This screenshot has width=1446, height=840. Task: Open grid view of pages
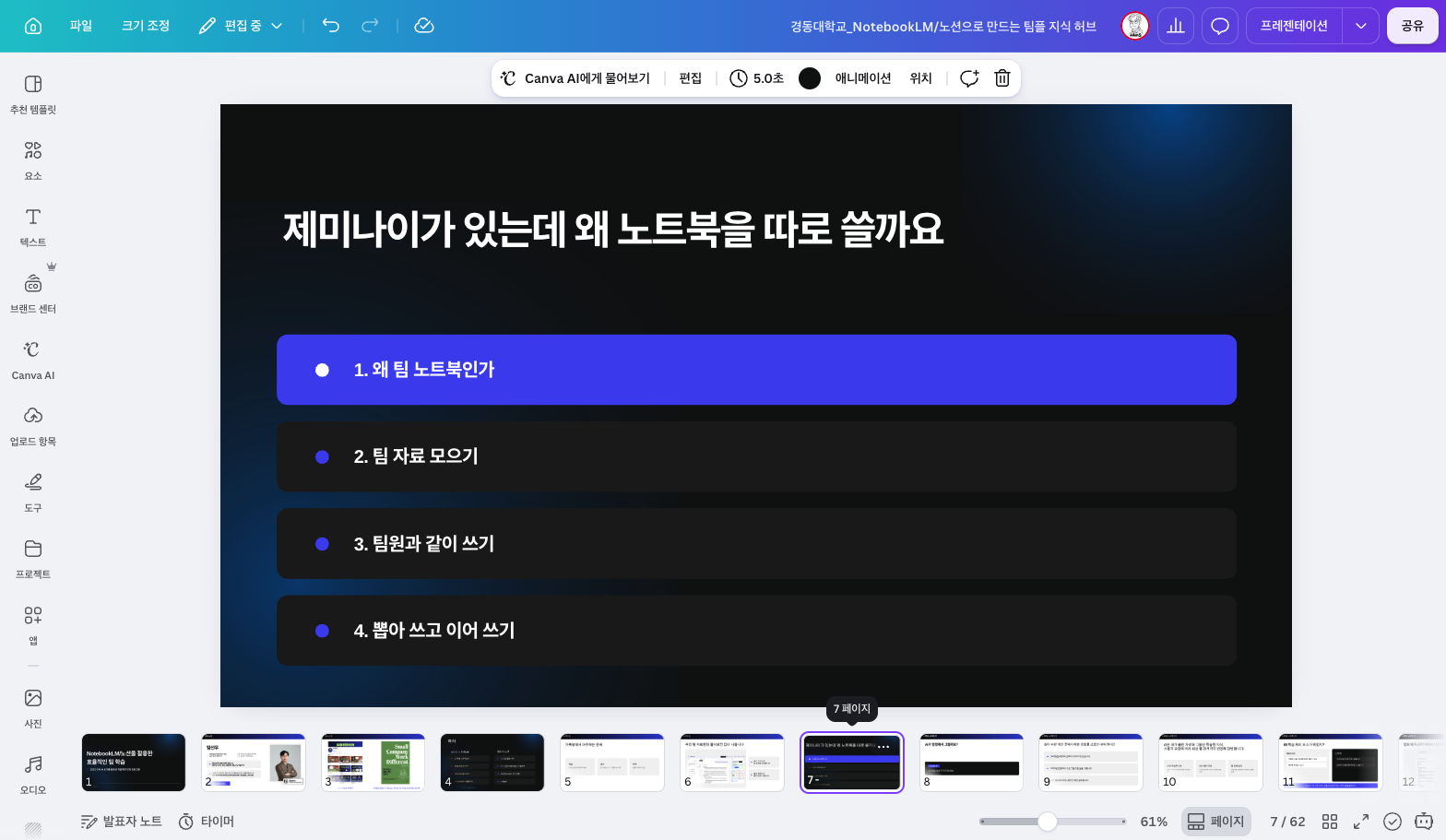1330,822
